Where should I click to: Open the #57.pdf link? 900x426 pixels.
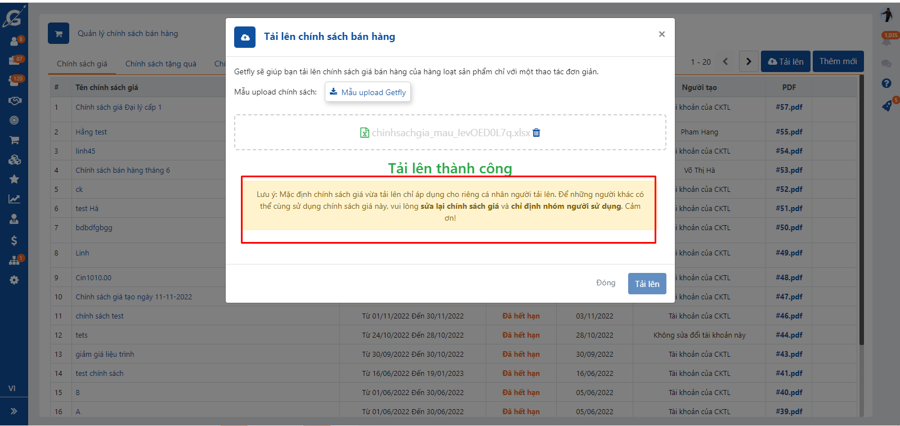click(789, 107)
